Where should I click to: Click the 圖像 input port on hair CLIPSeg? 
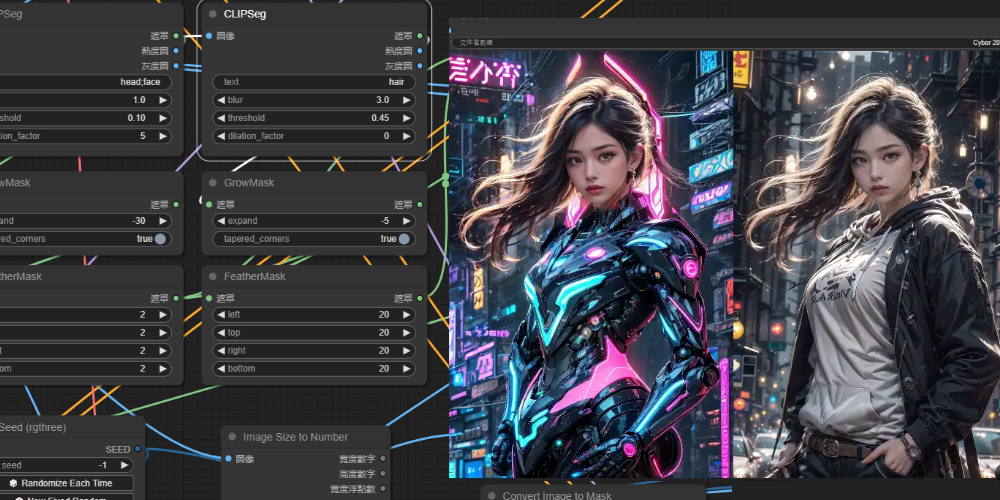click(209, 36)
